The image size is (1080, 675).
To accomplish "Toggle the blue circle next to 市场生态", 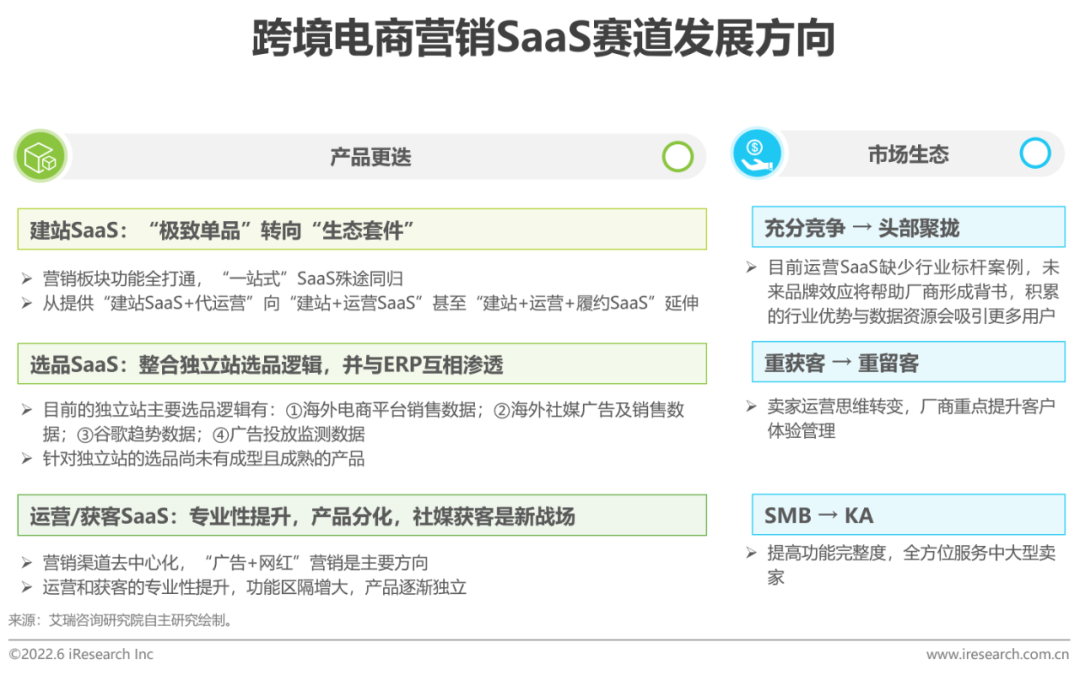I will pyautogui.click(x=1034, y=153).
